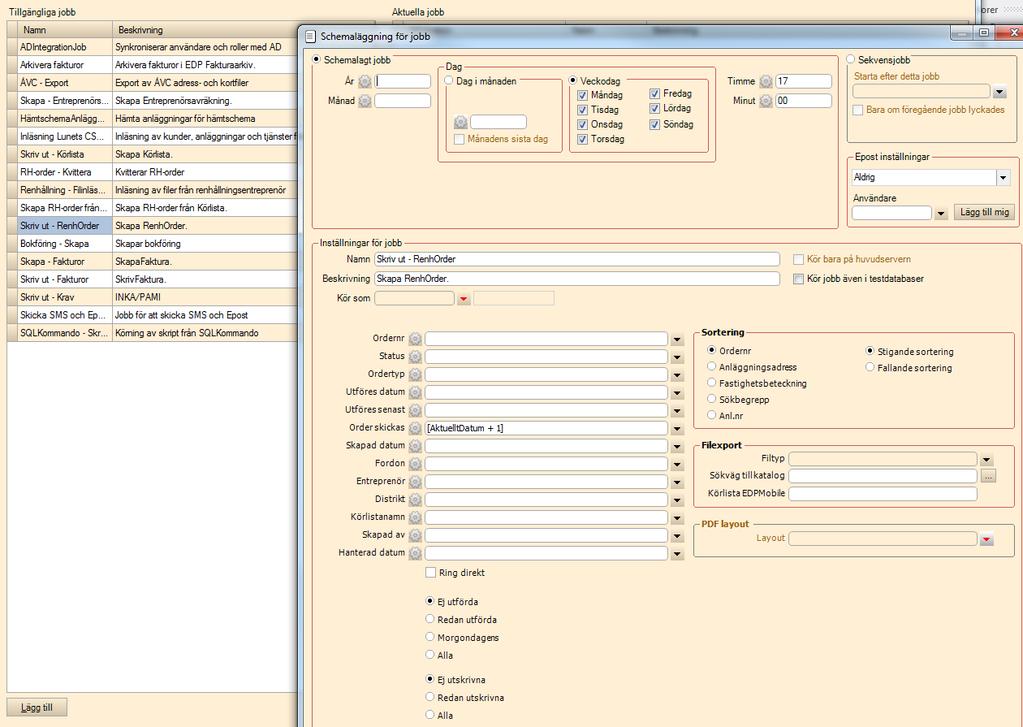The height and width of the screenshot is (727, 1023).
Task: Click the gear icon of the Ordernr filter
Action: [415, 339]
